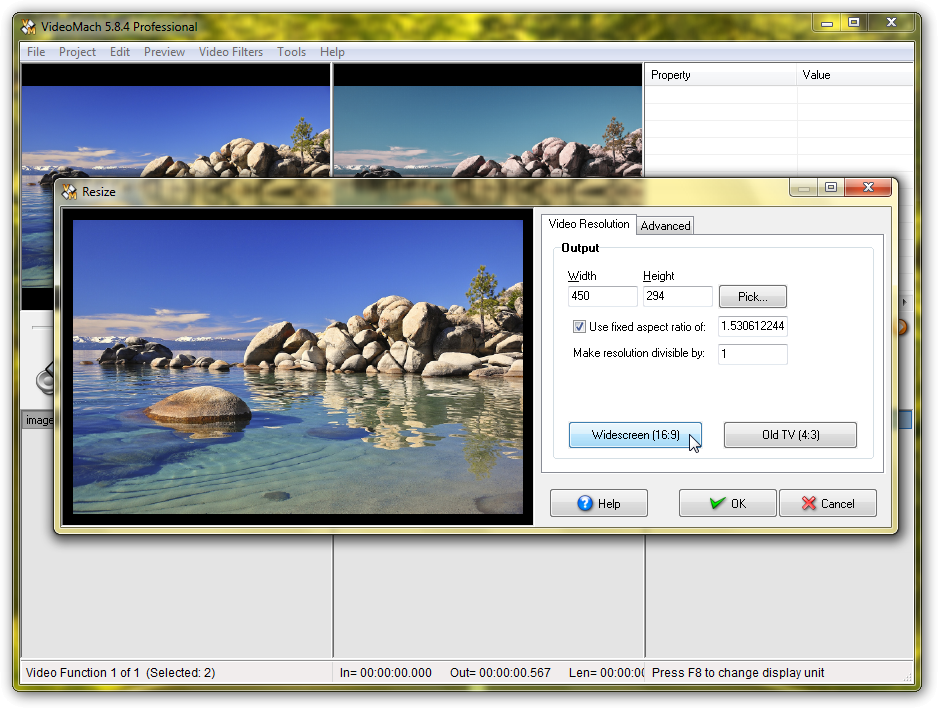Click the Height input field
This screenshot has width=938, height=708.
(x=677, y=296)
